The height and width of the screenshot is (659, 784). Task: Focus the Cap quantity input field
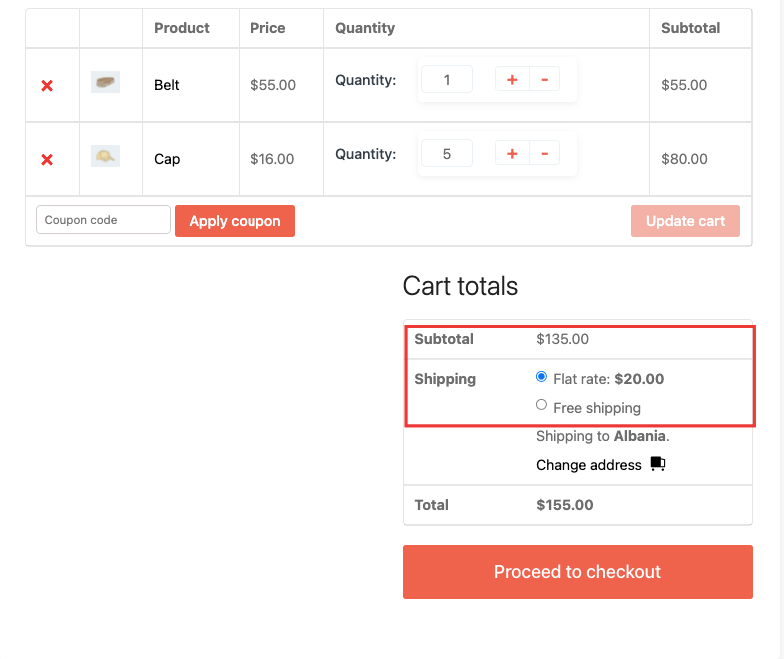tap(447, 154)
